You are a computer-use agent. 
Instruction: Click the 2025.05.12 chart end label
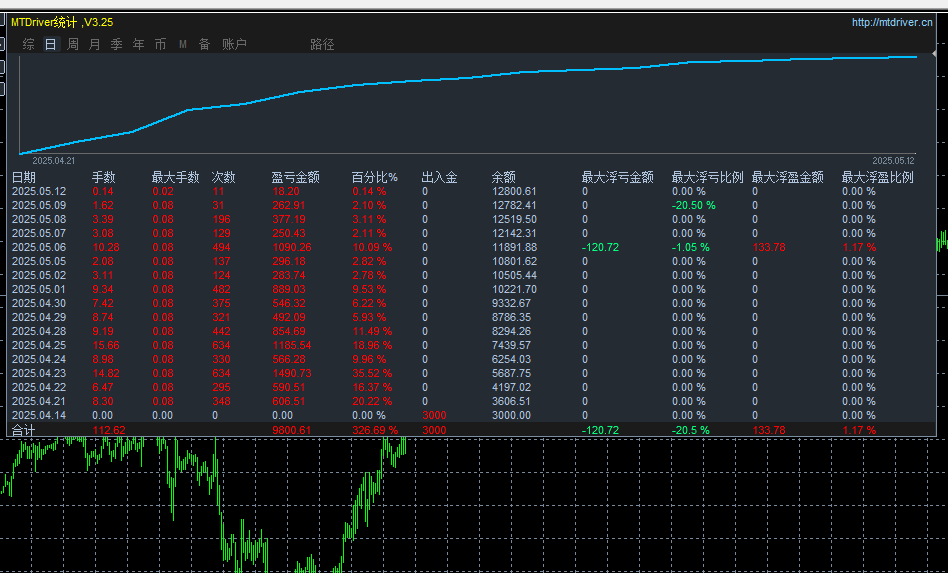tap(894, 161)
